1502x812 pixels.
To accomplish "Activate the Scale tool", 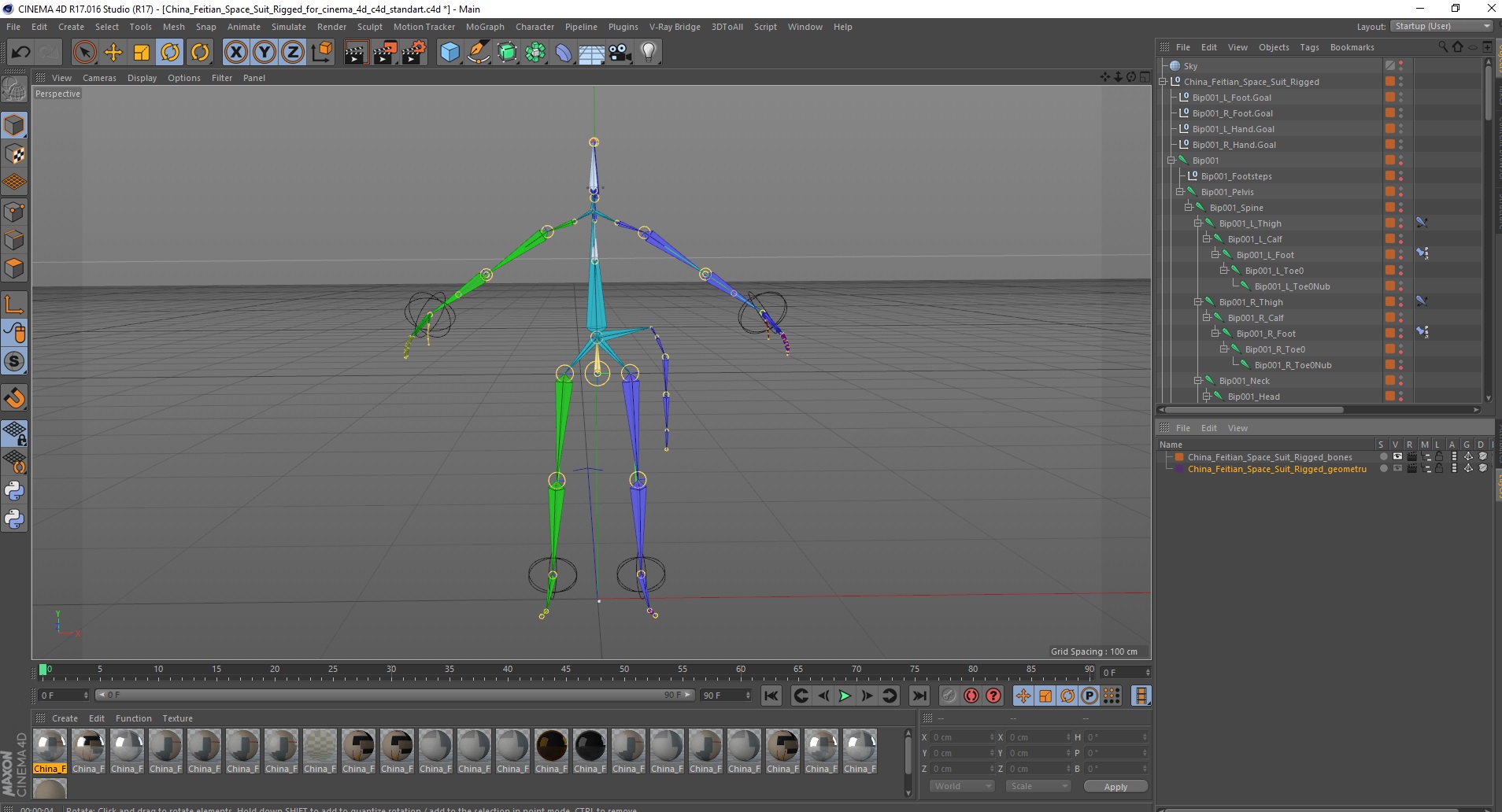I will click(142, 53).
